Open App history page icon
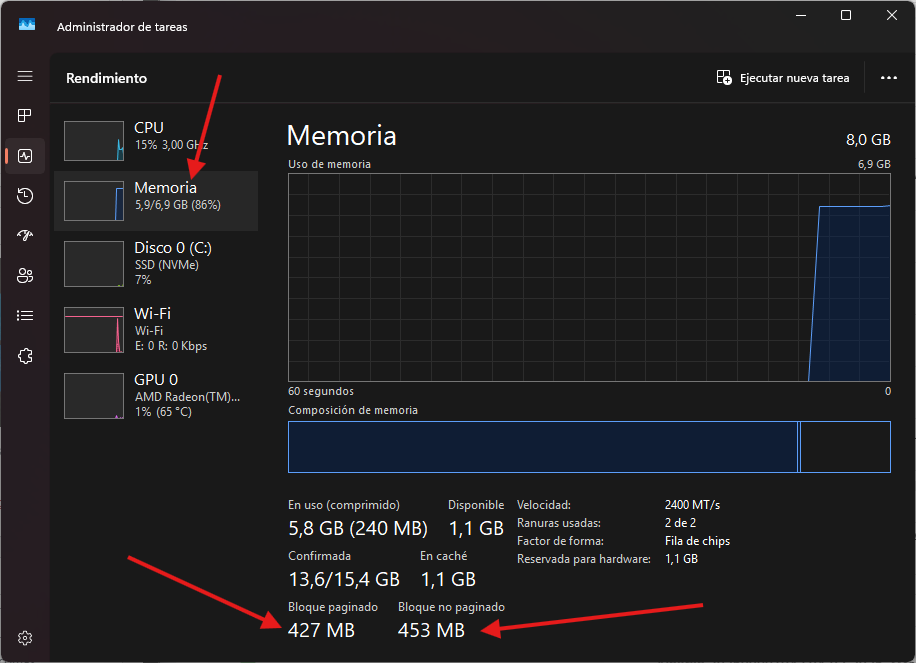Viewport: 916px width, 663px height. pyautogui.click(x=25, y=196)
